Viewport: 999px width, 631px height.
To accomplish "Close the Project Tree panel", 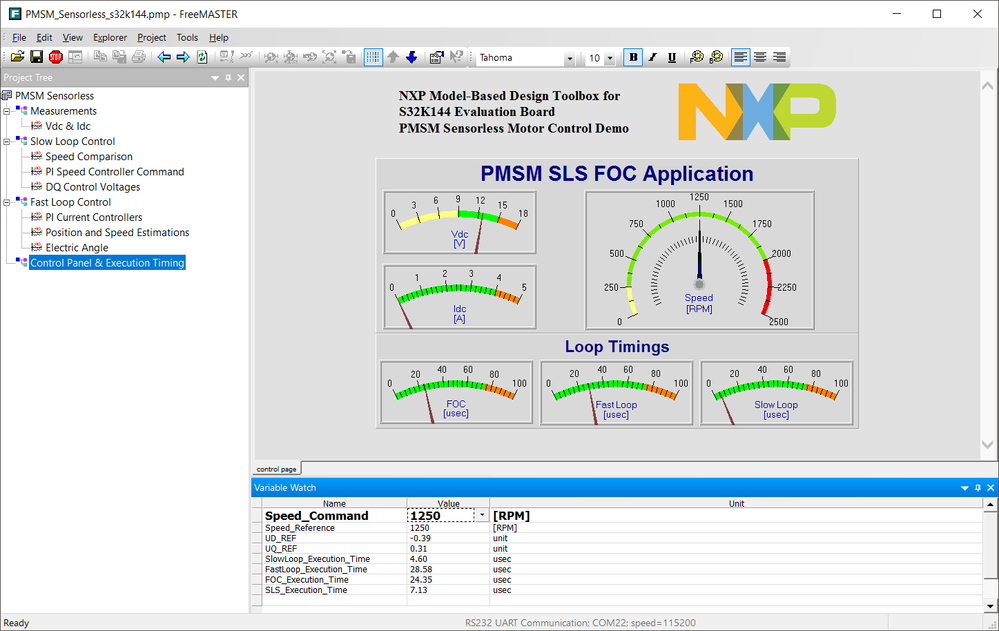I will [x=241, y=78].
